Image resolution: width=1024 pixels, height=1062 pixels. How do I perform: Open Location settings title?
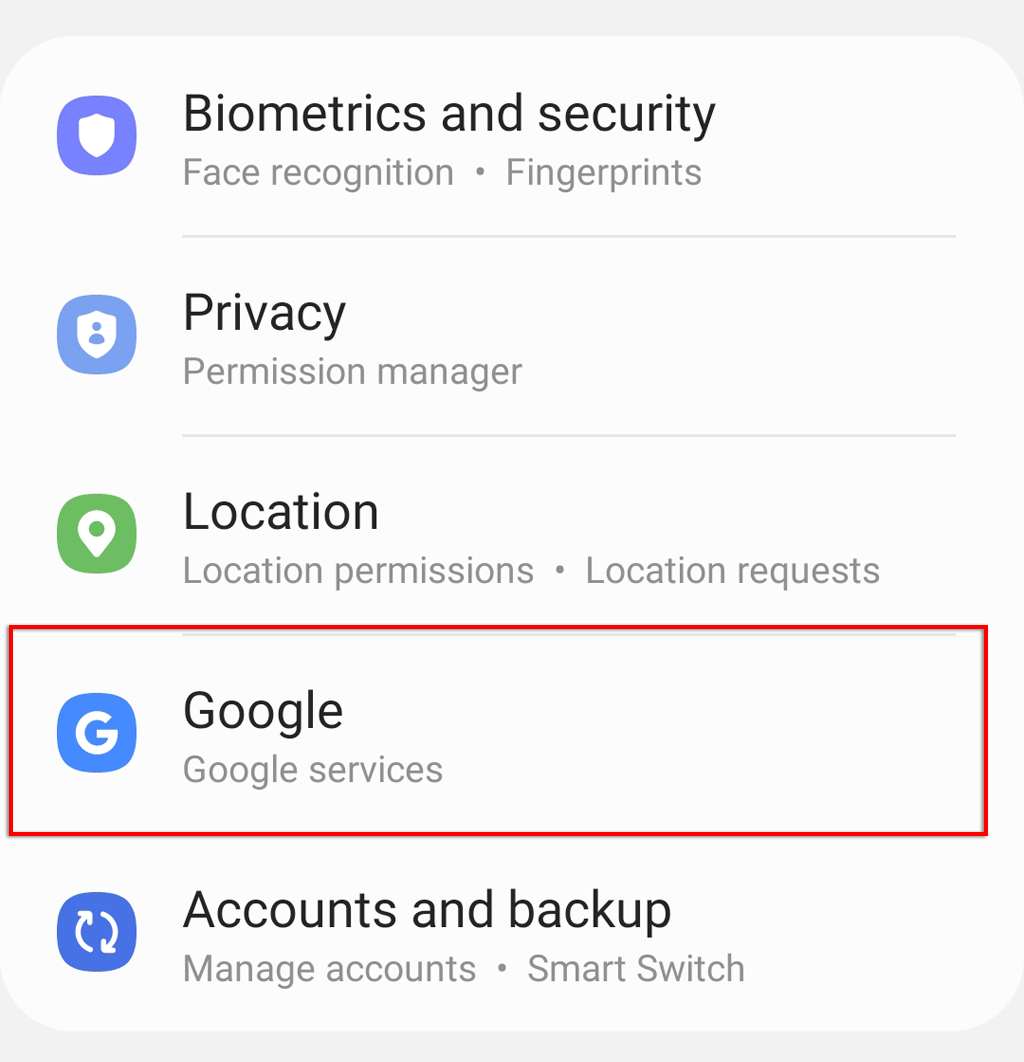(281, 512)
